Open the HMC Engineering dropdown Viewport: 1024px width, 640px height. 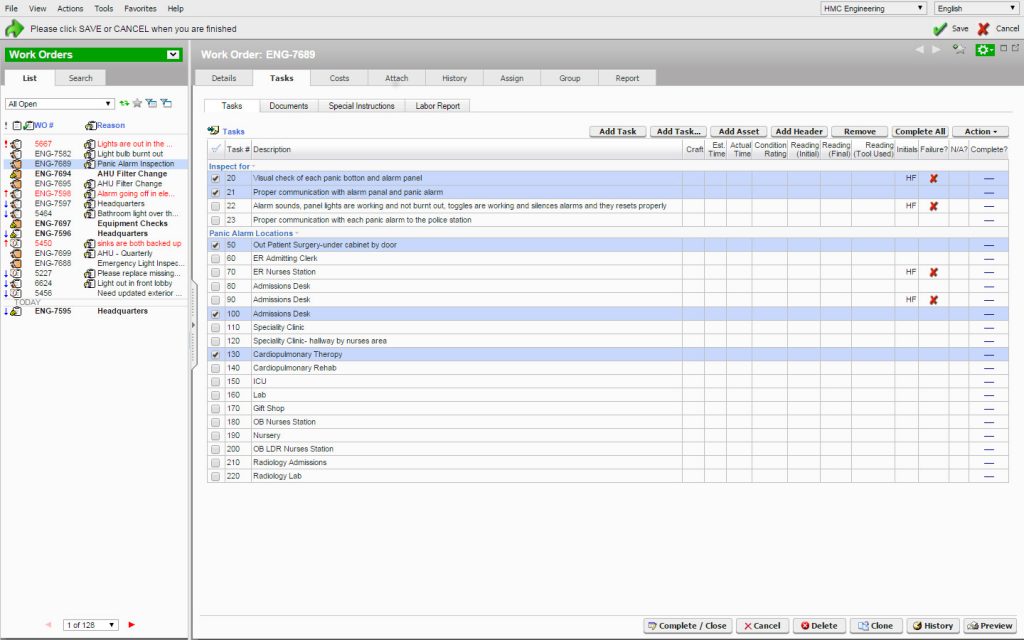pyautogui.click(x=873, y=8)
